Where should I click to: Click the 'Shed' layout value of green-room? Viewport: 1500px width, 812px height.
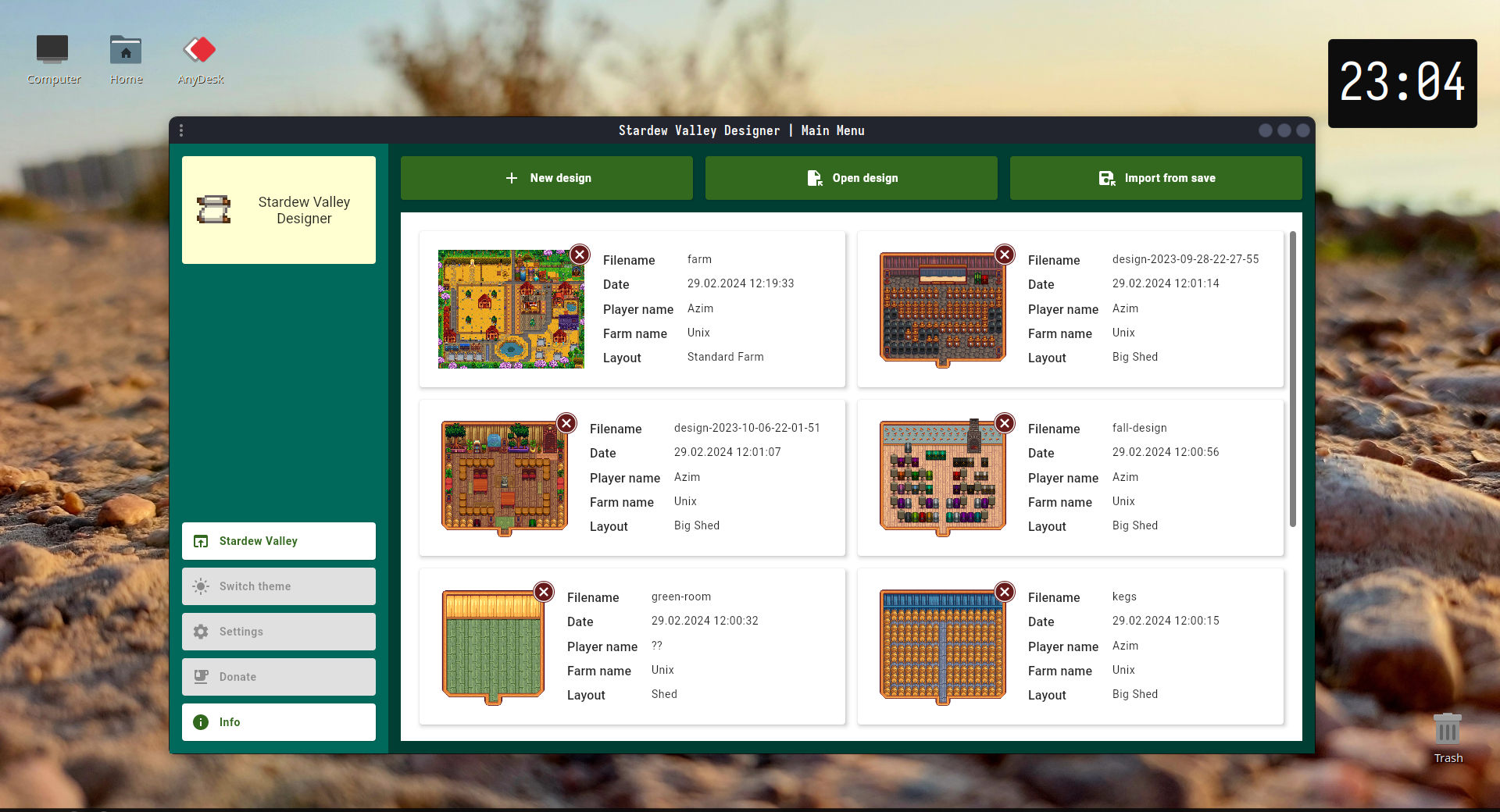664,694
